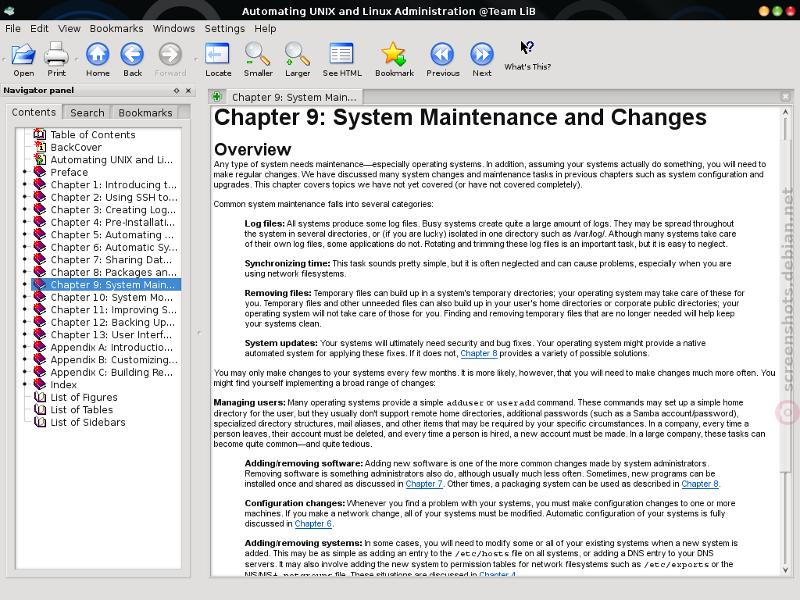Click the Index book icon
Image resolution: width=800 pixels, height=600 pixels.
point(40,384)
